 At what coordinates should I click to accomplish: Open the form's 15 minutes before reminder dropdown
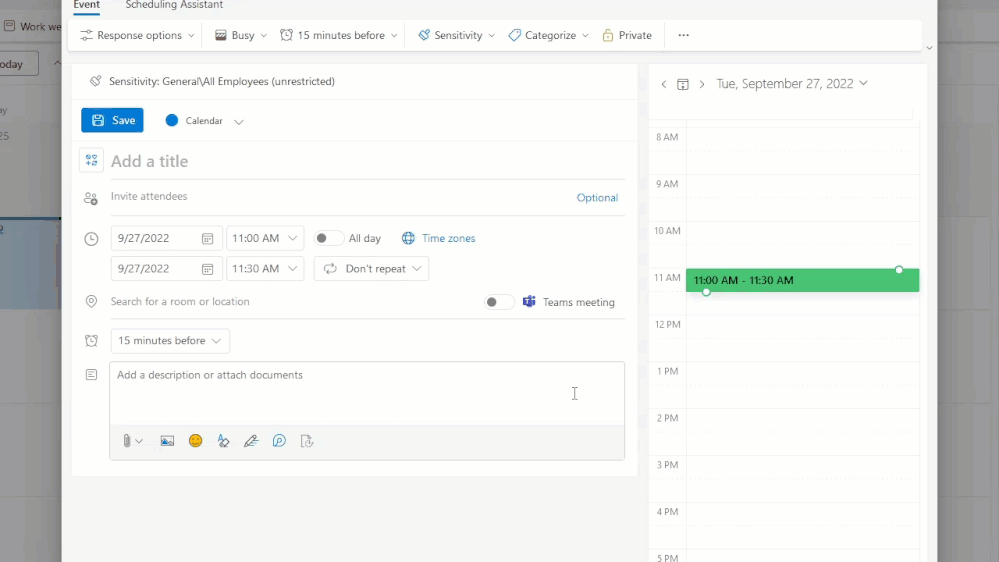[x=170, y=341]
